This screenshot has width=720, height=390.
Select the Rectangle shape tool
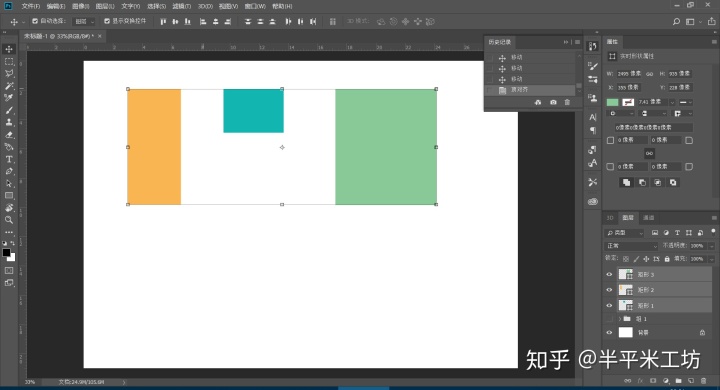(9, 196)
